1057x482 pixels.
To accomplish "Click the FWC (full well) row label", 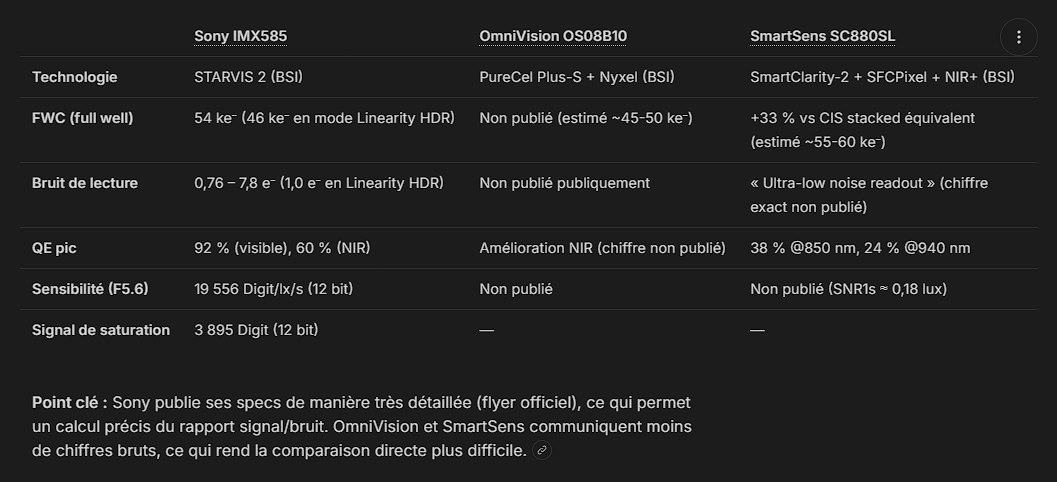I will click(x=83, y=118).
